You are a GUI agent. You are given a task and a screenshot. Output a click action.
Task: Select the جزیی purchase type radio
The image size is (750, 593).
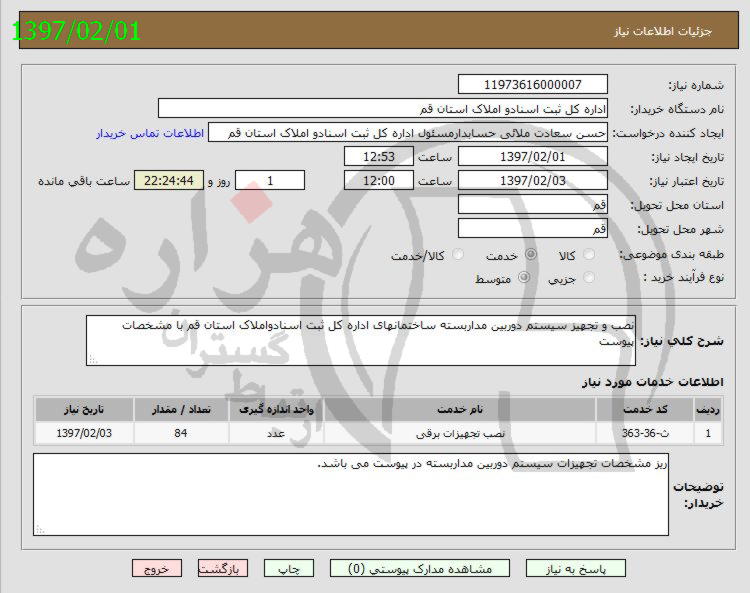(x=589, y=277)
